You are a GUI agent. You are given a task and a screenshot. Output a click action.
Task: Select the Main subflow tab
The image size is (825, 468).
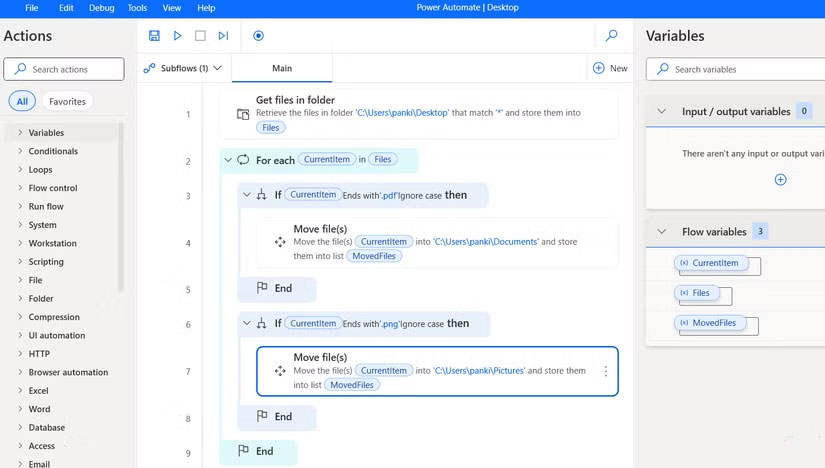(x=282, y=68)
